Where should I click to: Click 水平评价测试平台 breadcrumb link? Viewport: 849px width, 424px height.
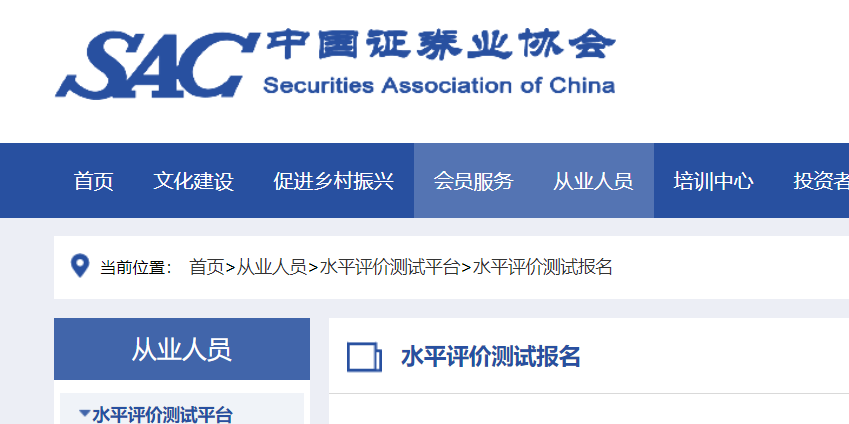pyautogui.click(x=390, y=268)
